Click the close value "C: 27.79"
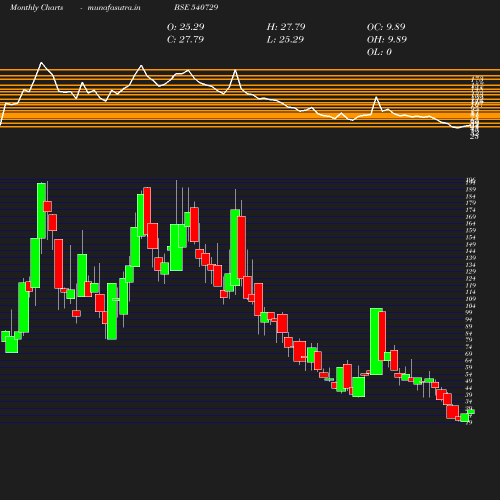Screen dimensions: 500x500 coord(185,39)
